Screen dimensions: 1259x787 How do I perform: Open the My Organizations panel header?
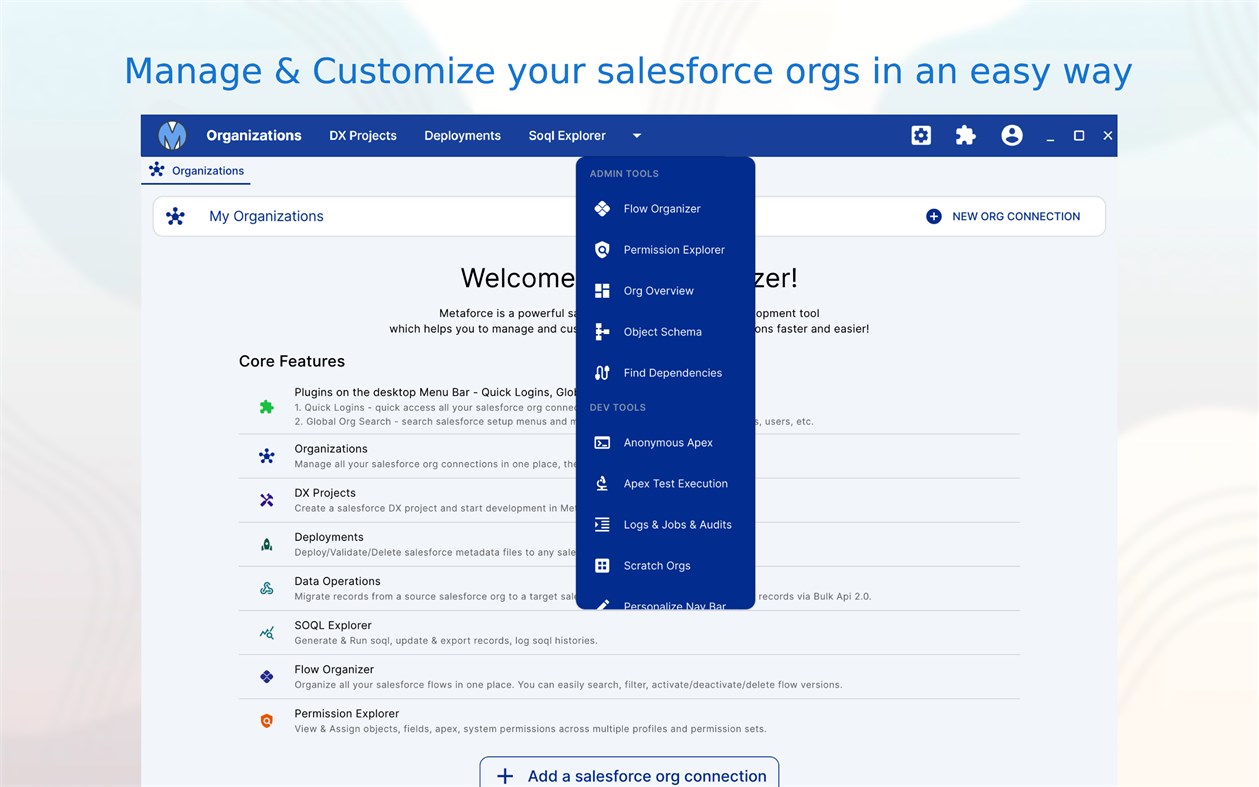[x=265, y=216]
